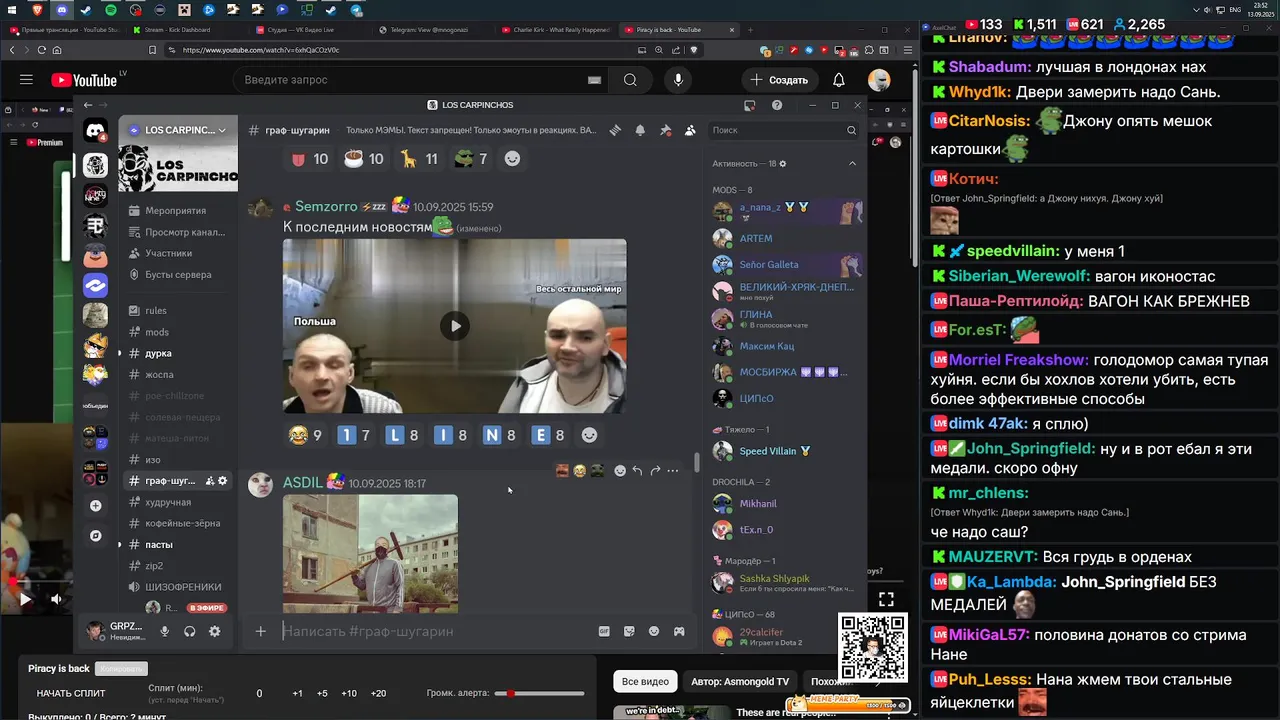Open Discord user settings gear
The width and height of the screenshot is (1280, 720).
click(214, 631)
